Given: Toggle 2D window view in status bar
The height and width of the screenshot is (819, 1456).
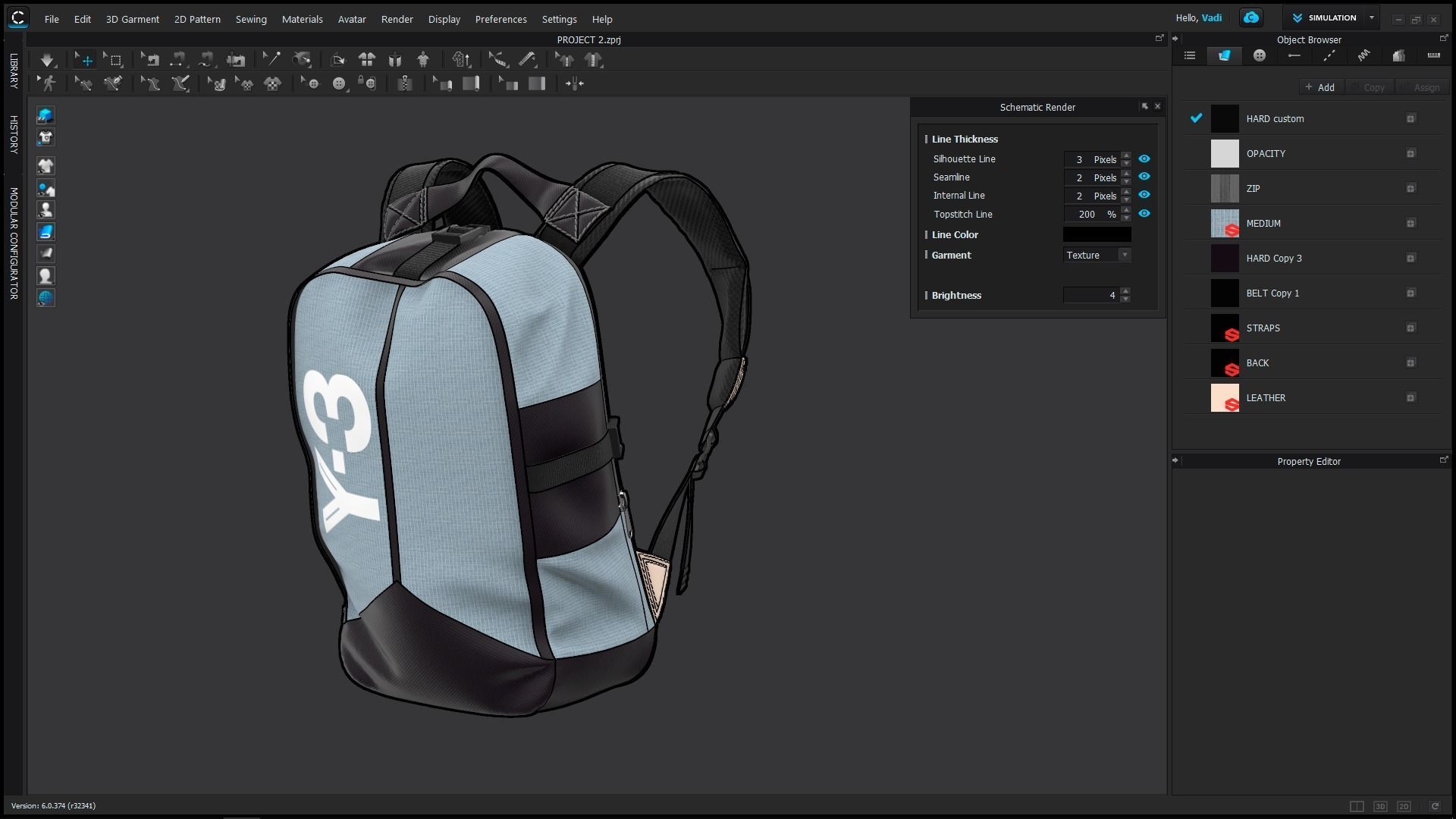Looking at the screenshot, I should coord(1404,806).
